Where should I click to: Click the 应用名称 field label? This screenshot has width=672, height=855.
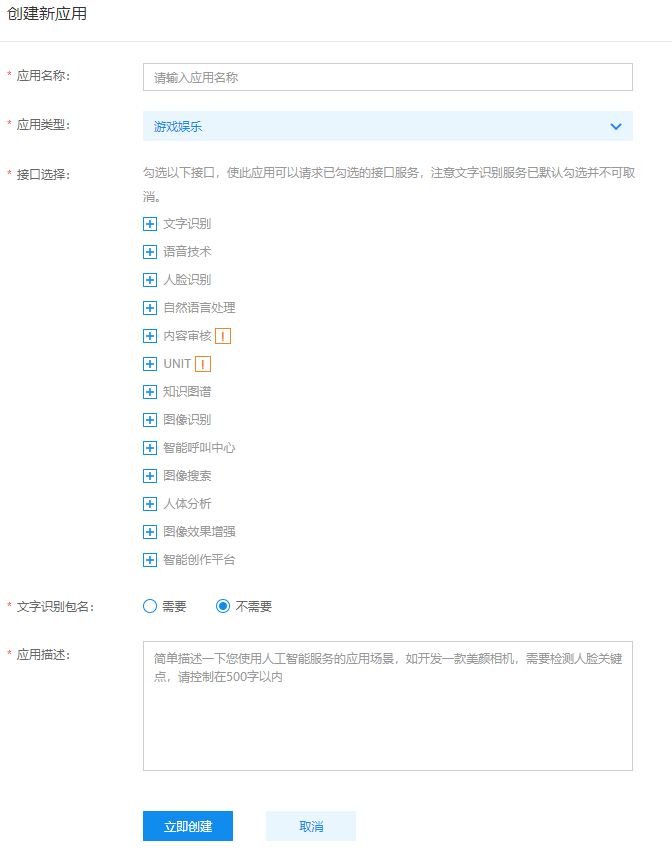point(43,76)
